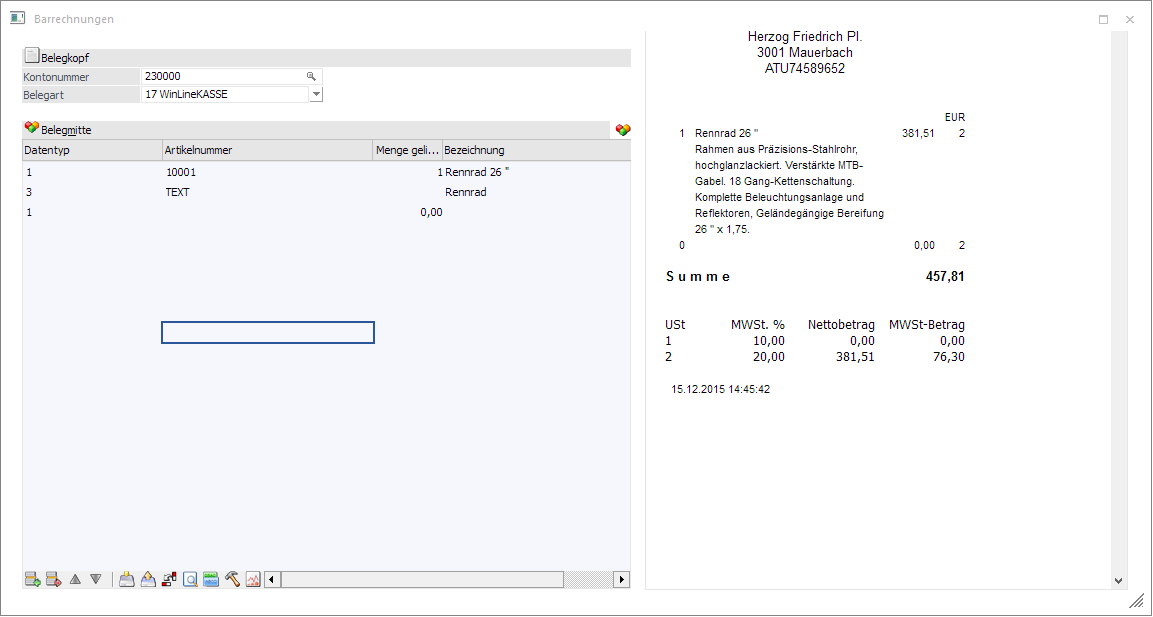This screenshot has height=617, width=1153.
Task: Select the Belegart field 17 WinLineKASSE
Action: click(225, 94)
